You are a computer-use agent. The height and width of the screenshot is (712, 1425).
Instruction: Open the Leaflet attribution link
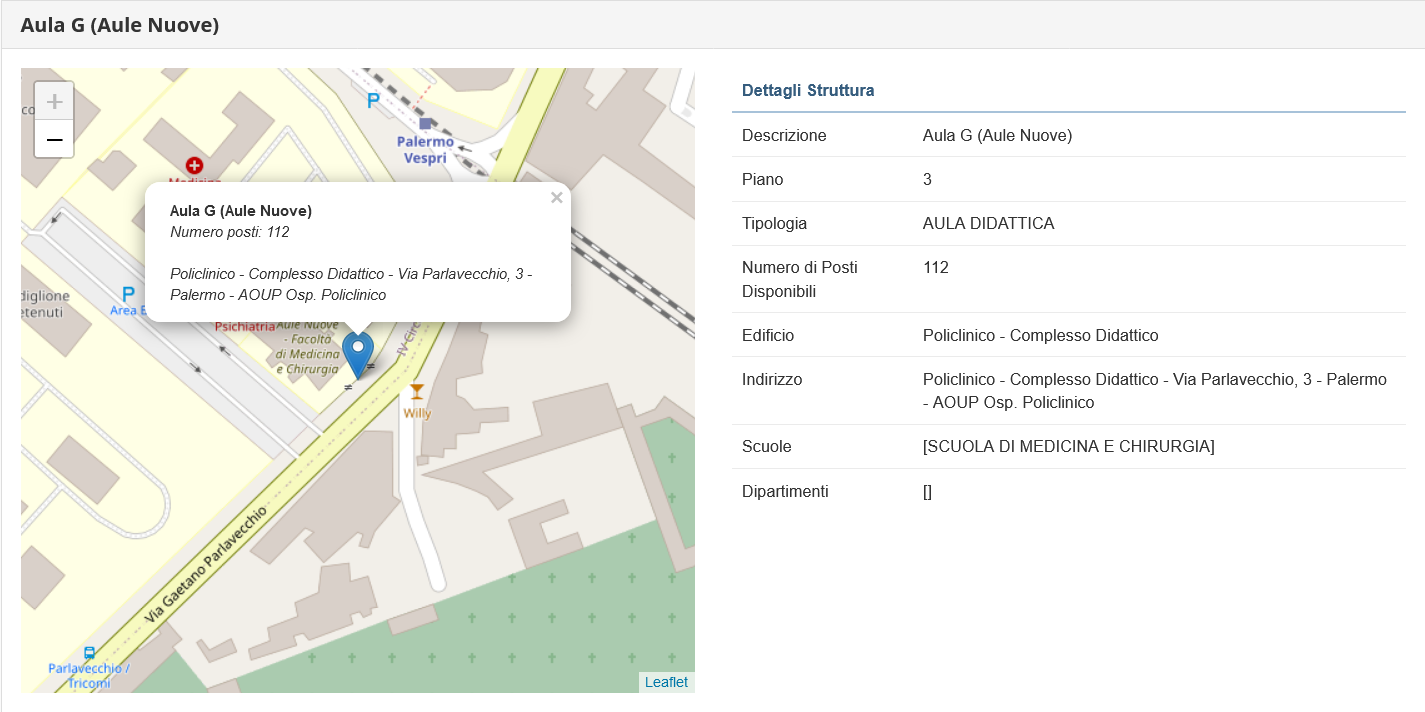coord(666,682)
